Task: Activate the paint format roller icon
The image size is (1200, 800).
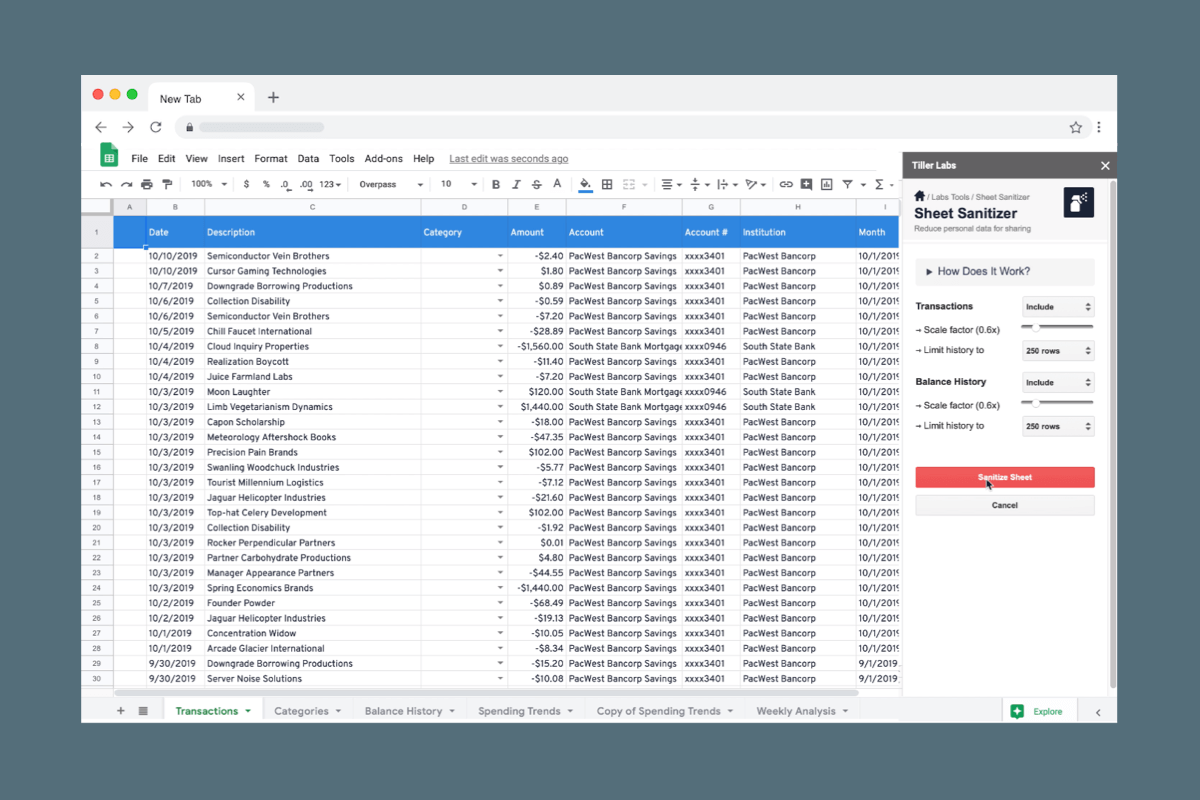Action: pos(167,184)
